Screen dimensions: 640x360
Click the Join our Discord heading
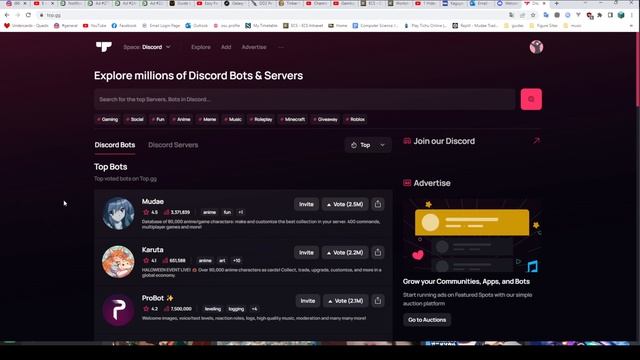coord(444,141)
